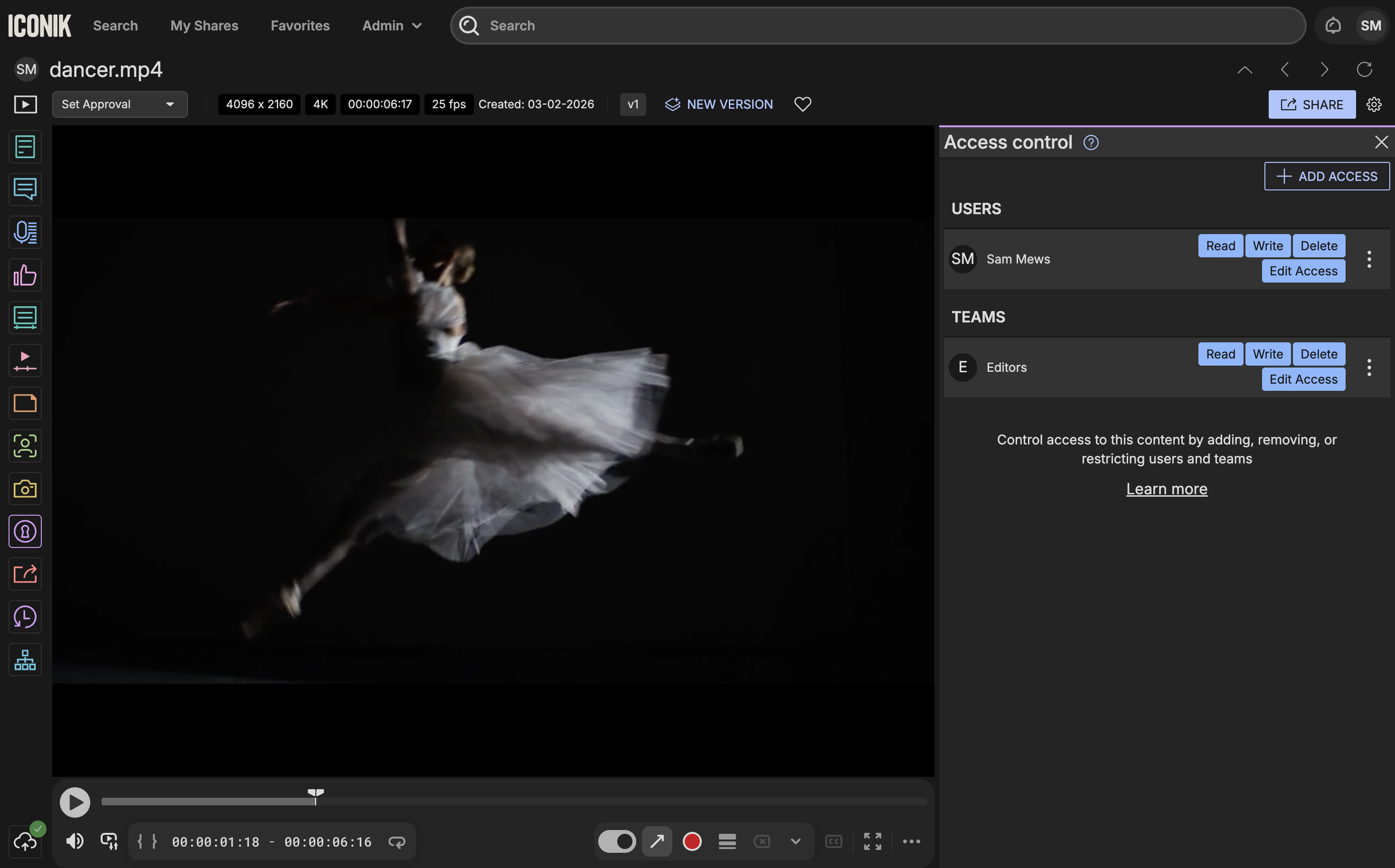Image resolution: width=1395 pixels, height=868 pixels.
Task: Open the transcription microphone icon
Action: (x=25, y=233)
